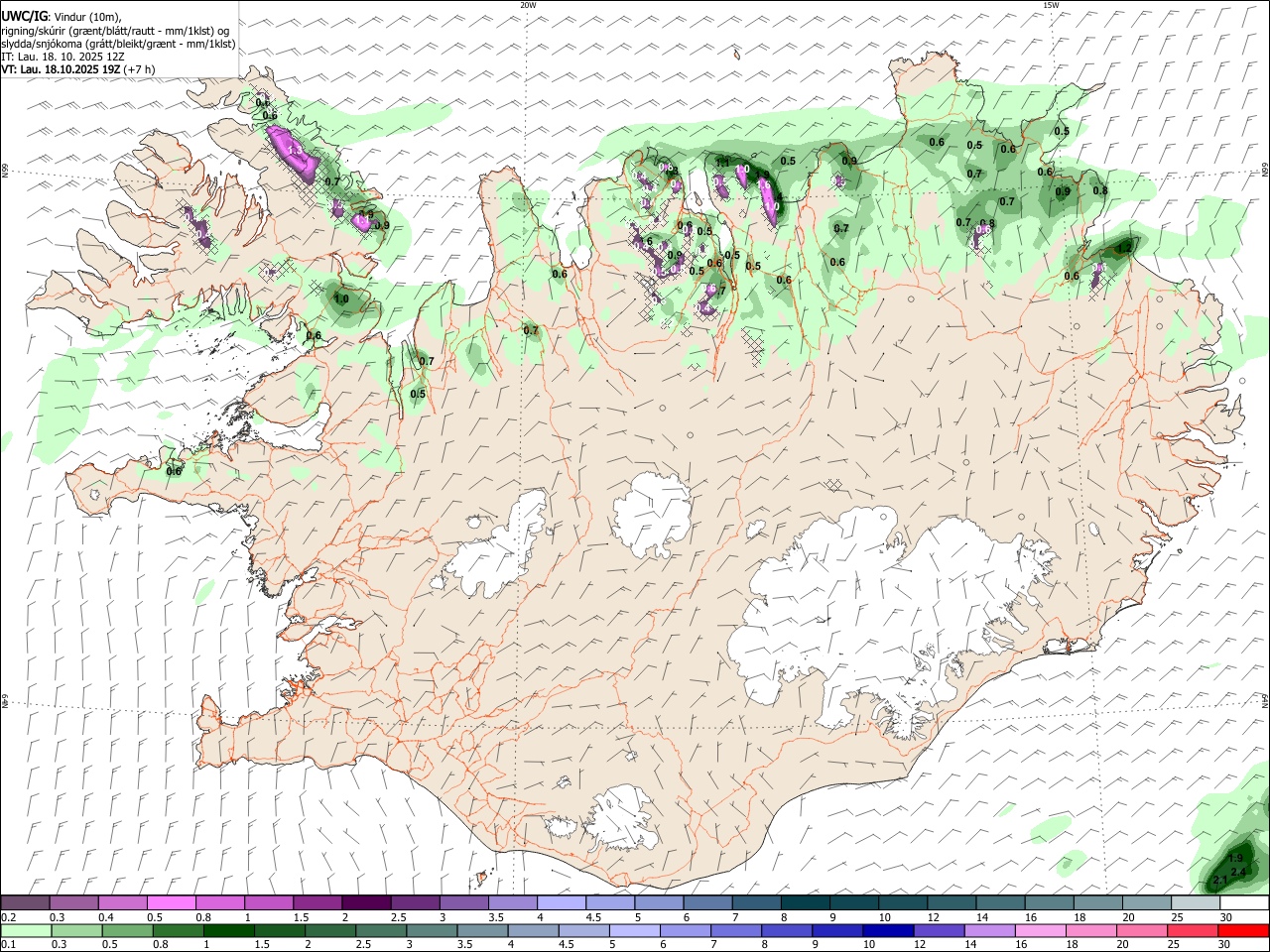Select the darkest green 1 swatch in lower scale
The width and height of the screenshot is (1270, 952).
click(230, 931)
